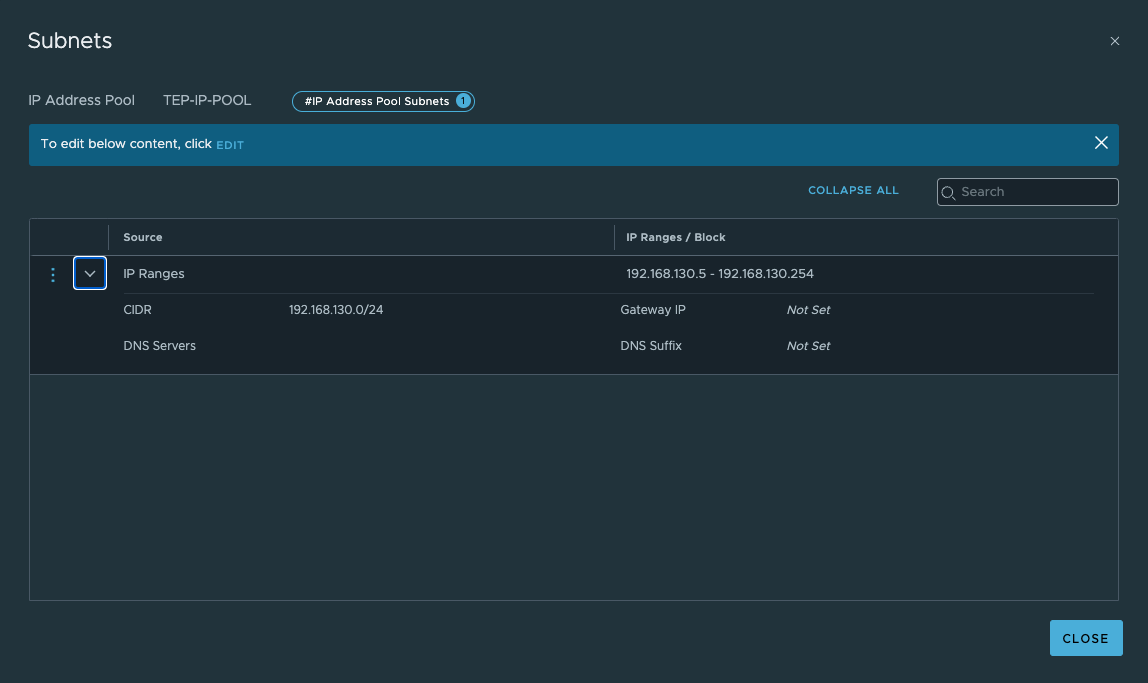
Task: Click the CLOSE button
Action: click(x=1086, y=638)
